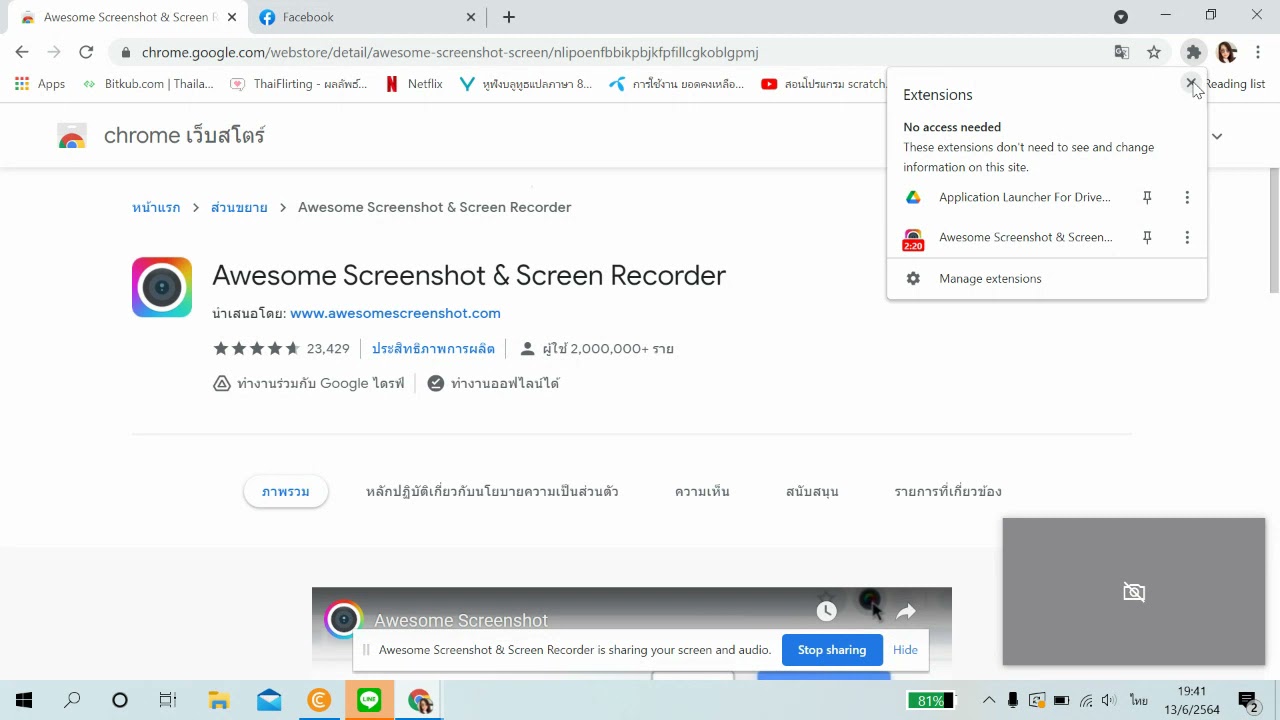Pin Application Launcher For Drive extension
This screenshot has width=1280, height=720.
coord(1147,198)
